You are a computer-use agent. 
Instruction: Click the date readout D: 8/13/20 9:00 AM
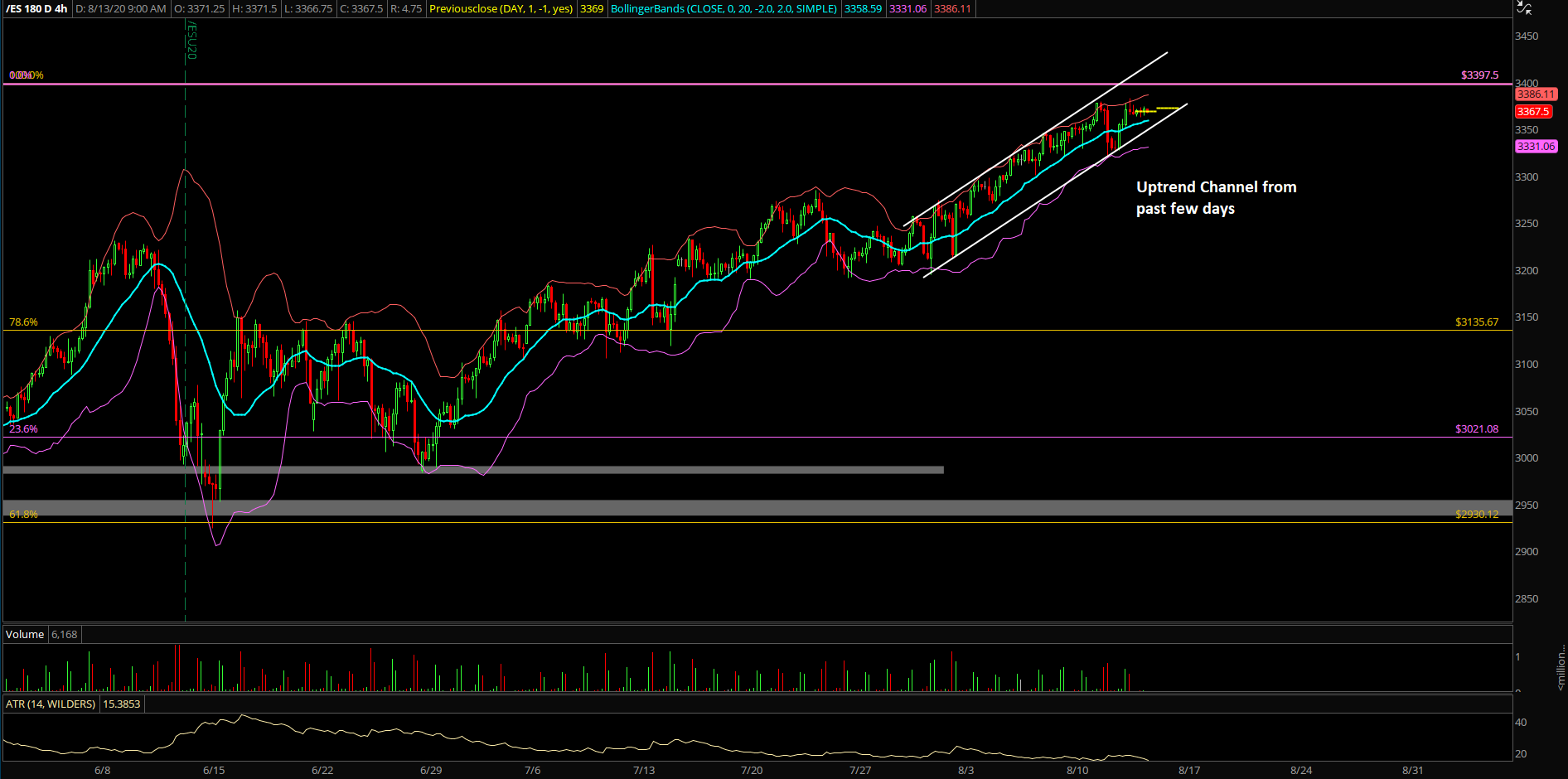[121, 9]
